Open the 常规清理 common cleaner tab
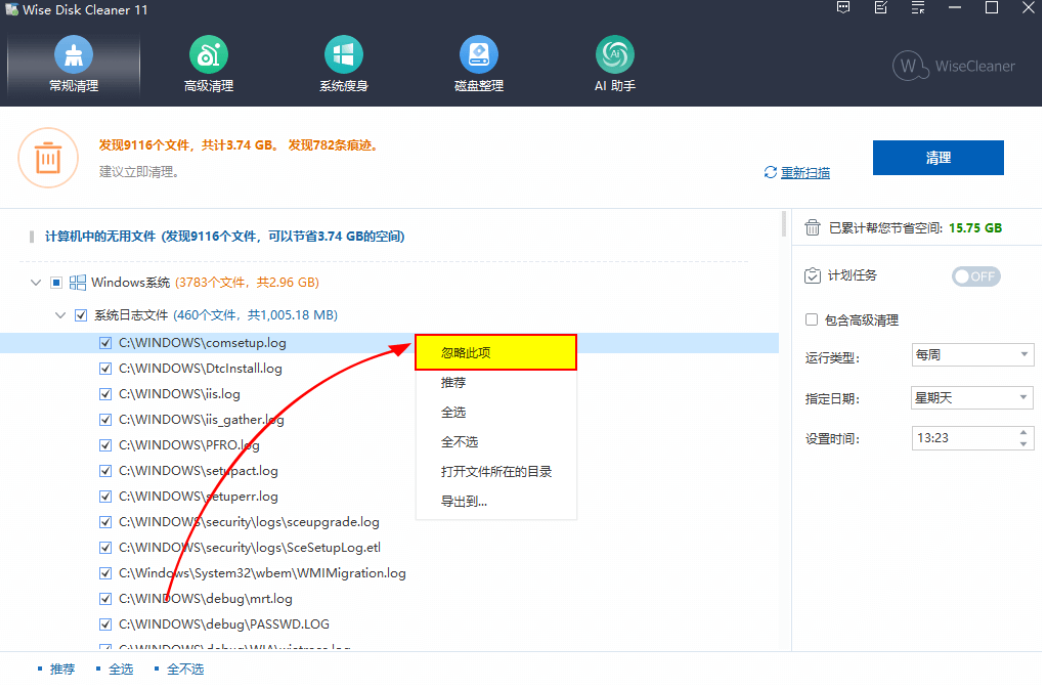Image resolution: width=1042 pixels, height=685 pixels. tap(73, 64)
